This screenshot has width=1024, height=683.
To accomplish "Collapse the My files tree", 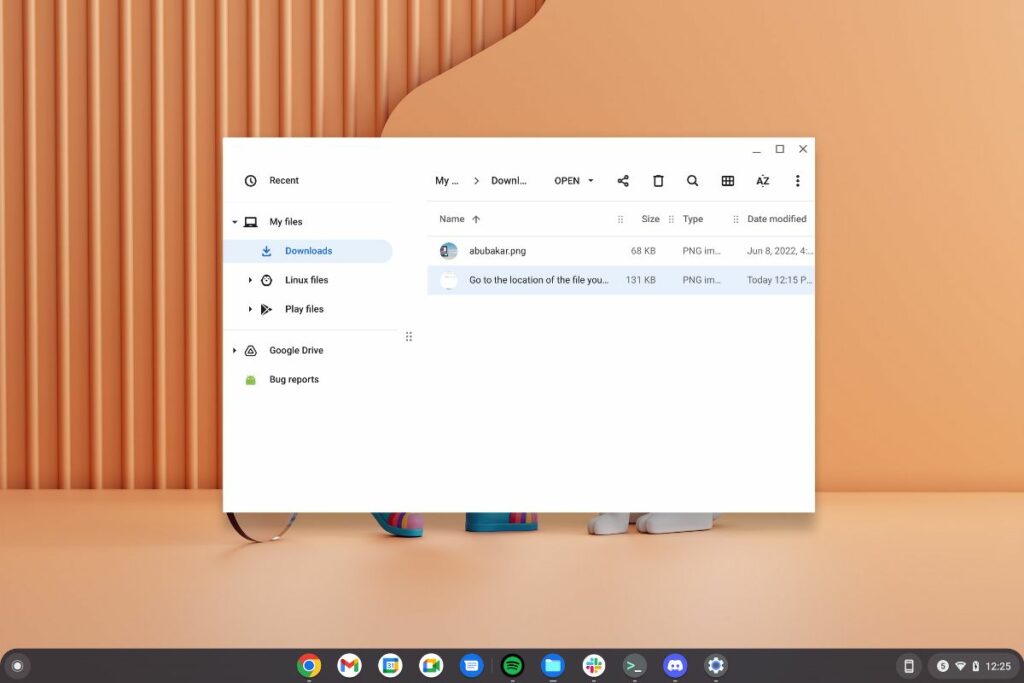I will [235, 222].
